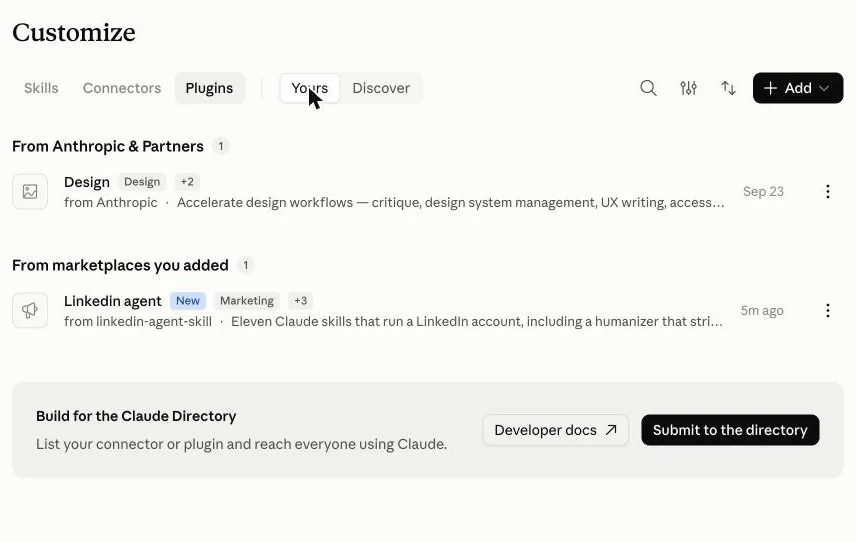The image size is (856, 542).
Task: Open Developer docs link
Action: point(555,430)
